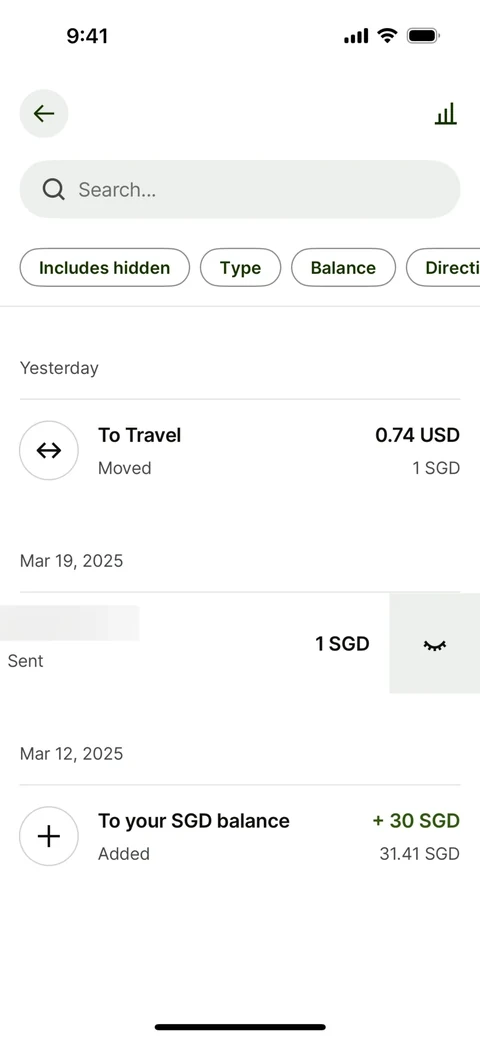Viewport: 480px width, 1040px height.
Task: Tap the plus icon for added money
Action: click(49, 836)
